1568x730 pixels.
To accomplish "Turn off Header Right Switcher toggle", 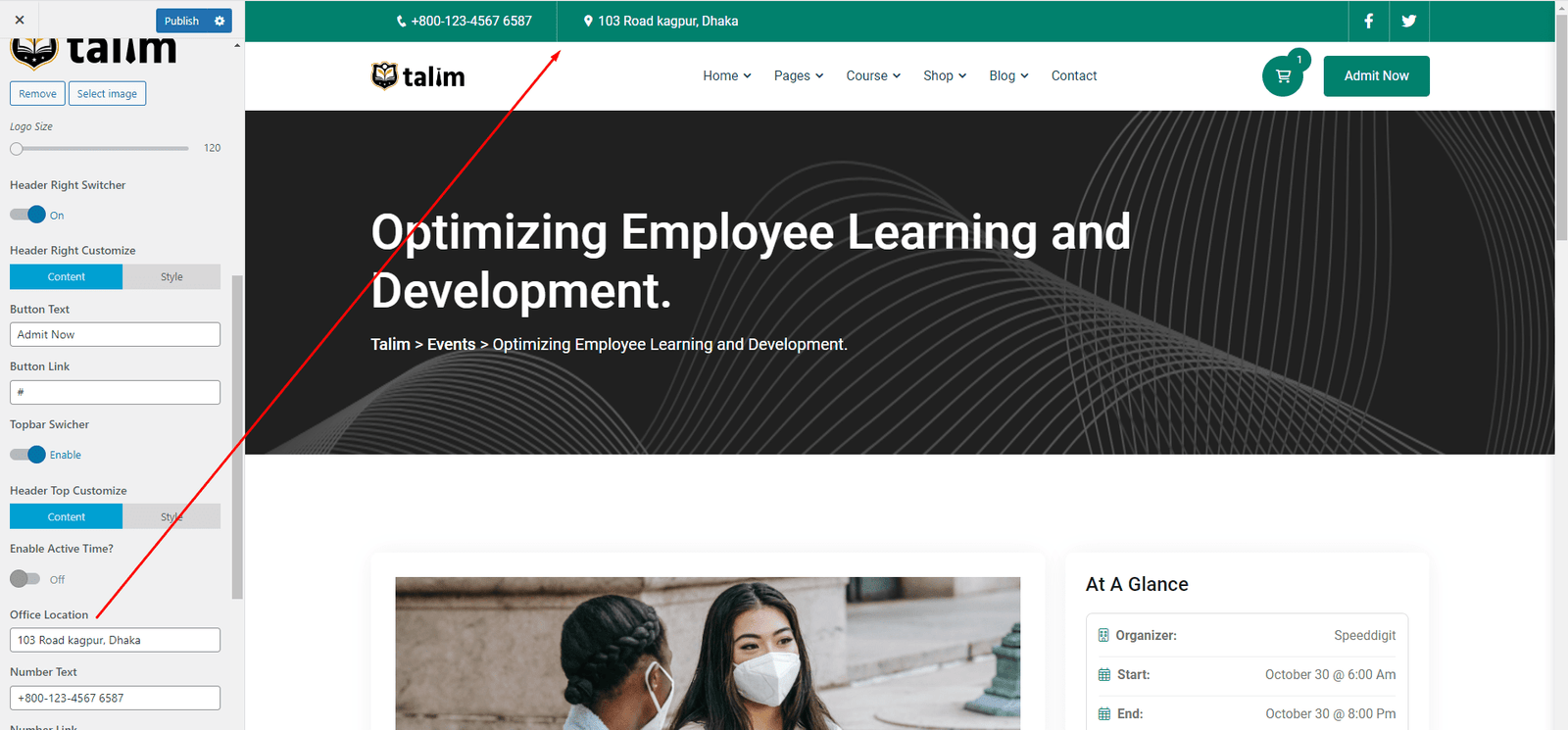I will coord(28,215).
